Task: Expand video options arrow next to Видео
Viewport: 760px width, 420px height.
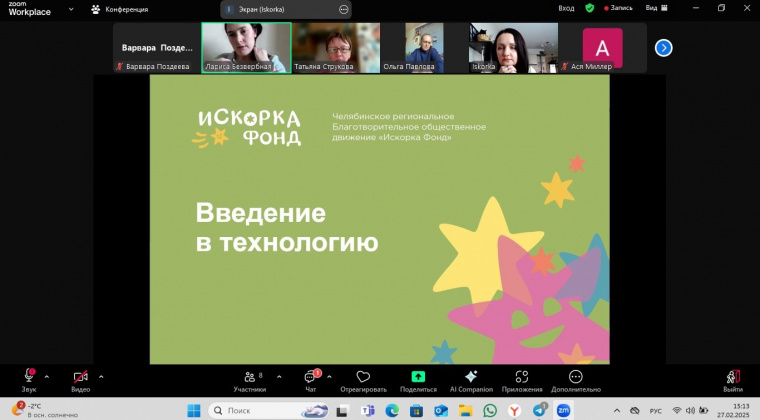Action: [x=101, y=376]
